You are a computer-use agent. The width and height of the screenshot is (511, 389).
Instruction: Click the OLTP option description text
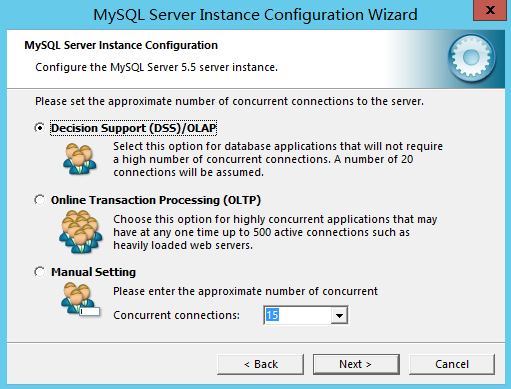pyautogui.click(x=275, y=232)
